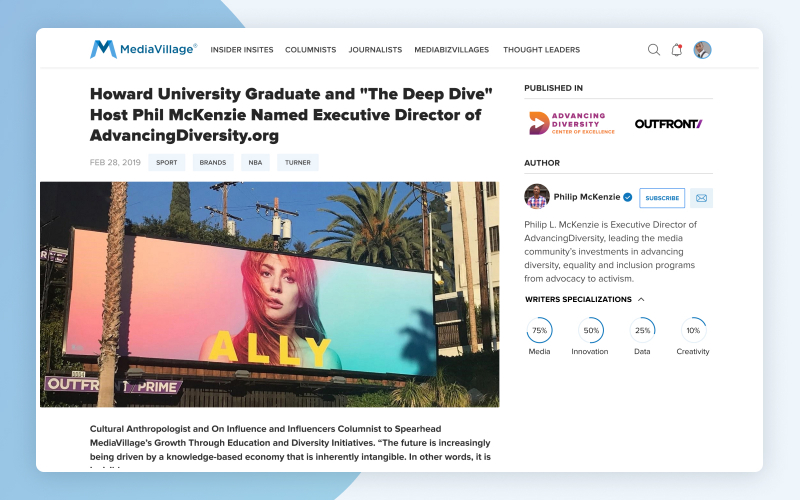800x500 pixels.
Task: Open the notifications bell
Action: pos(677,49)
